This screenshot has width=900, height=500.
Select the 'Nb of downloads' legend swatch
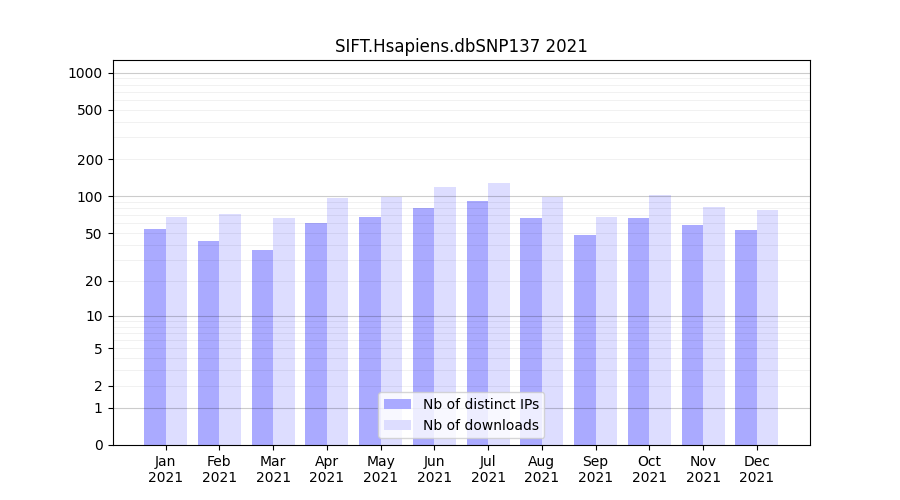click(397, 425)
